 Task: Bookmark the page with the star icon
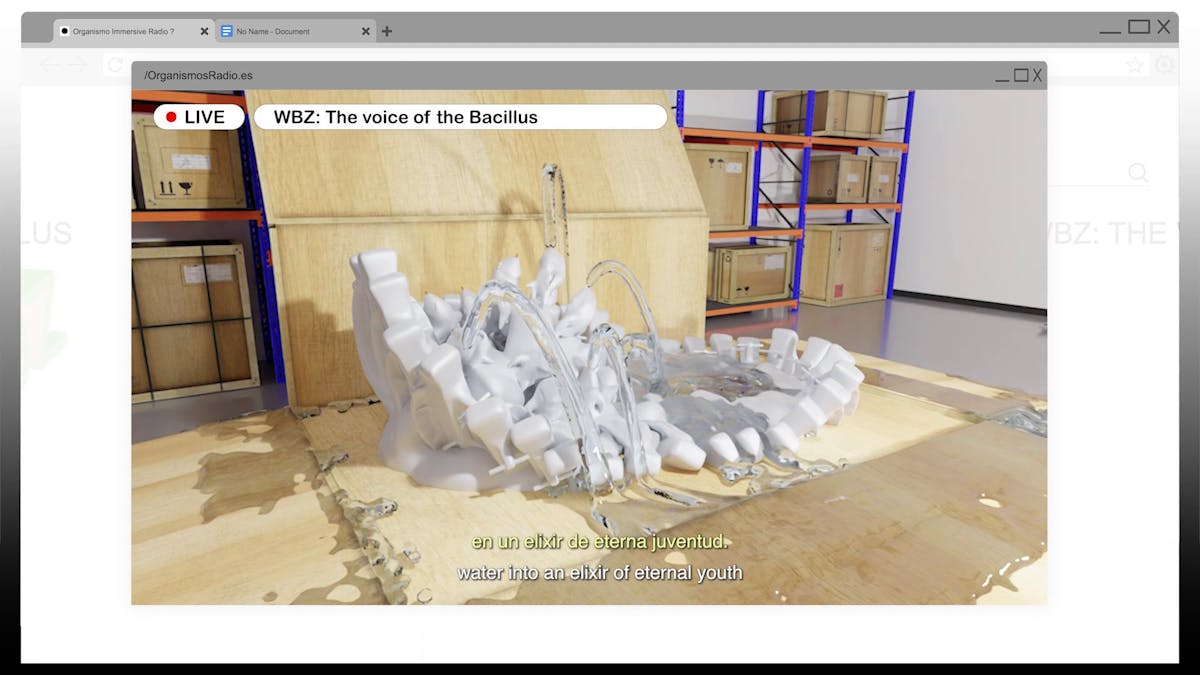point(1134,65)
